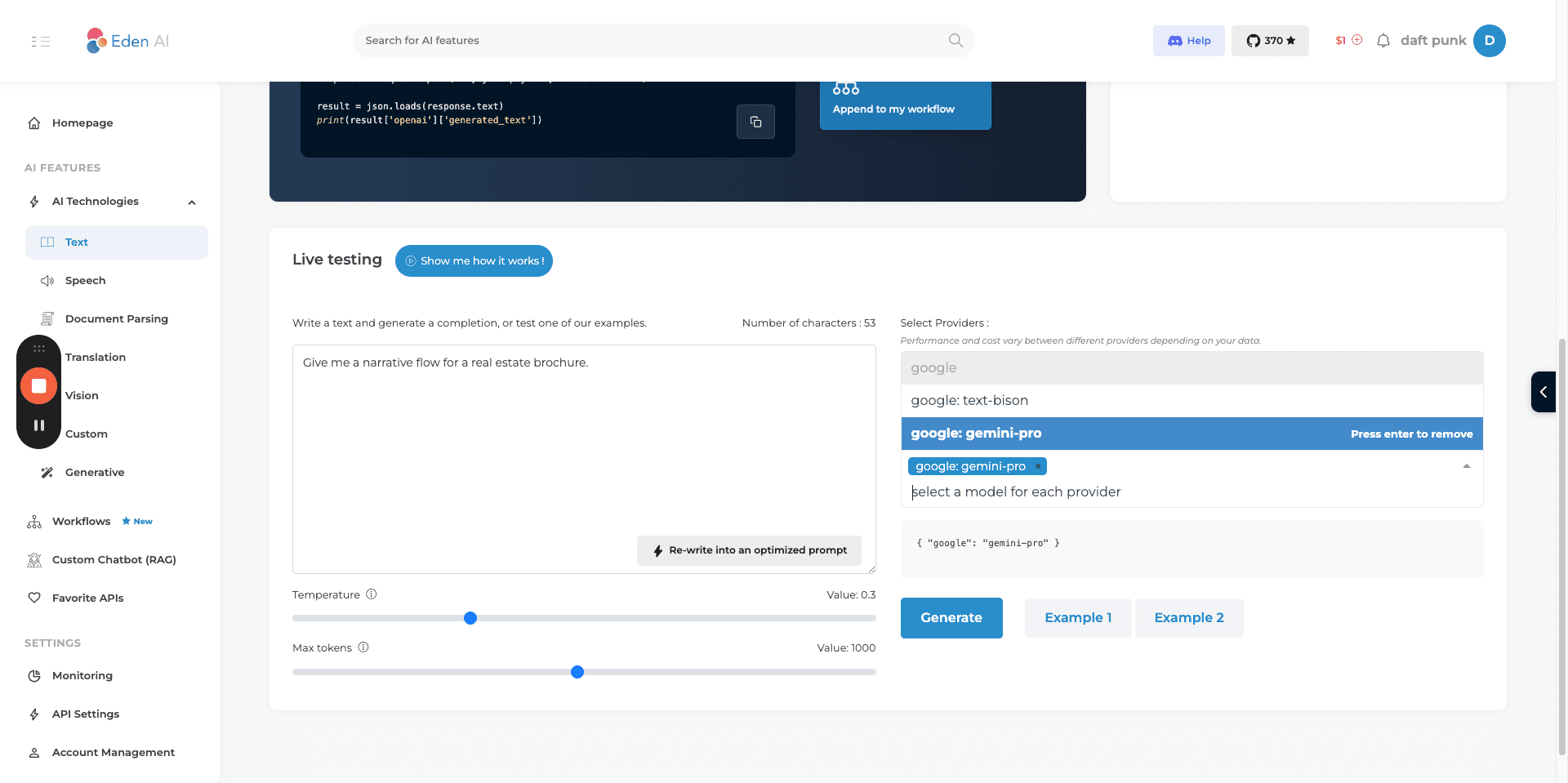Viewport: 1568px width, 783px height.
Task: Click the prompt text area
Action: tap(584, 459)
